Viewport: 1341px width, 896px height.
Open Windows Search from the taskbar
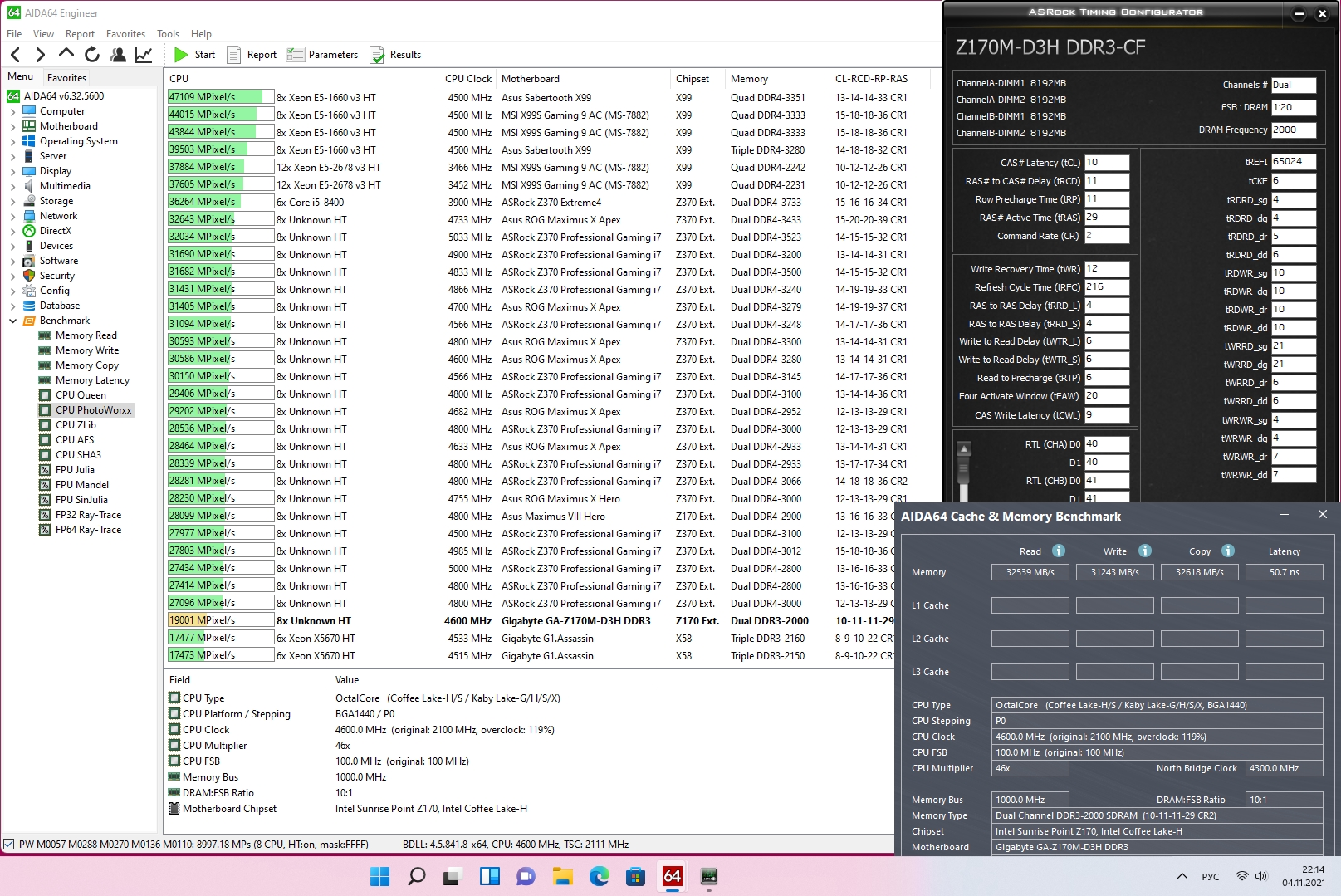pyautogui.click(x=417, y=876)
